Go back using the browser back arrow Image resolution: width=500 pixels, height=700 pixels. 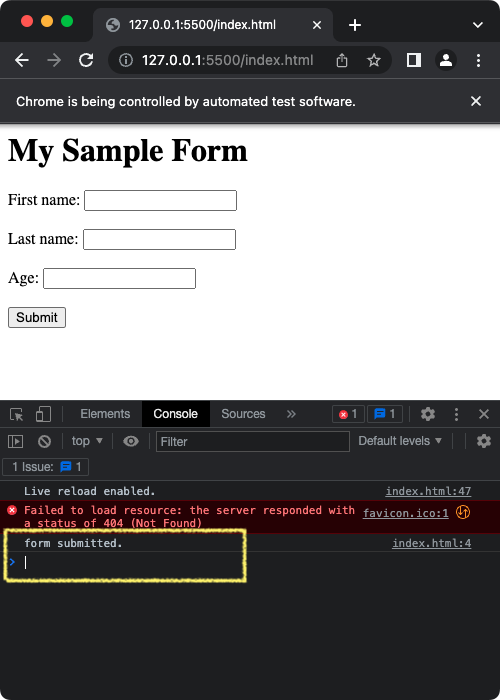tap(21, 60)
